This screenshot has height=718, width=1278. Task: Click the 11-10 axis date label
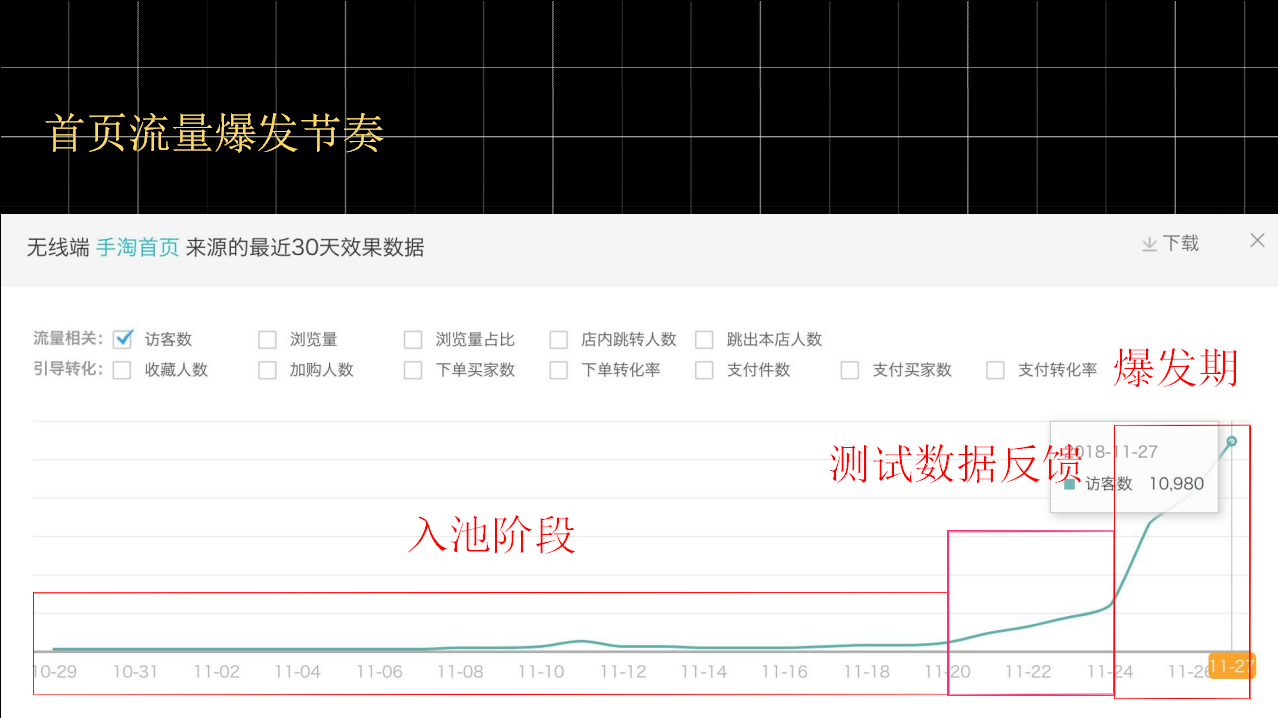(541, 672)
